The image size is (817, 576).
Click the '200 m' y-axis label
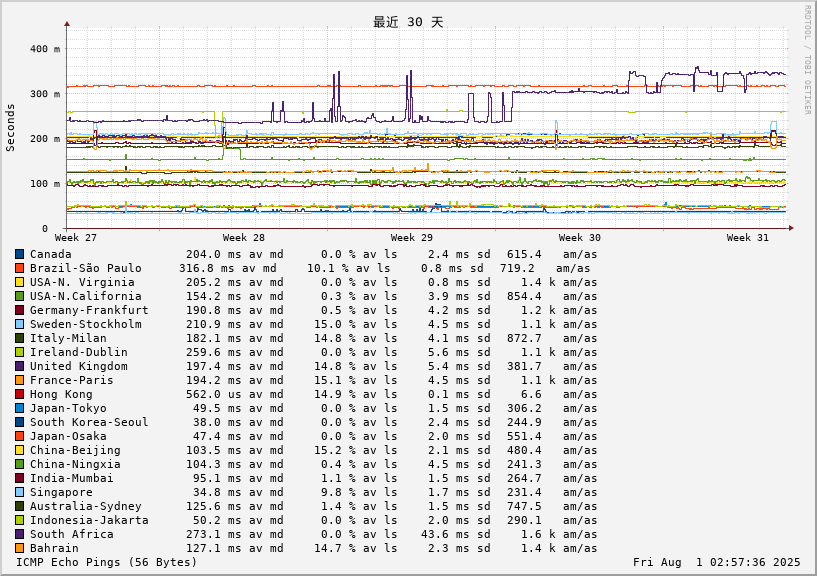pyautogui.click(x=45, y=139)
